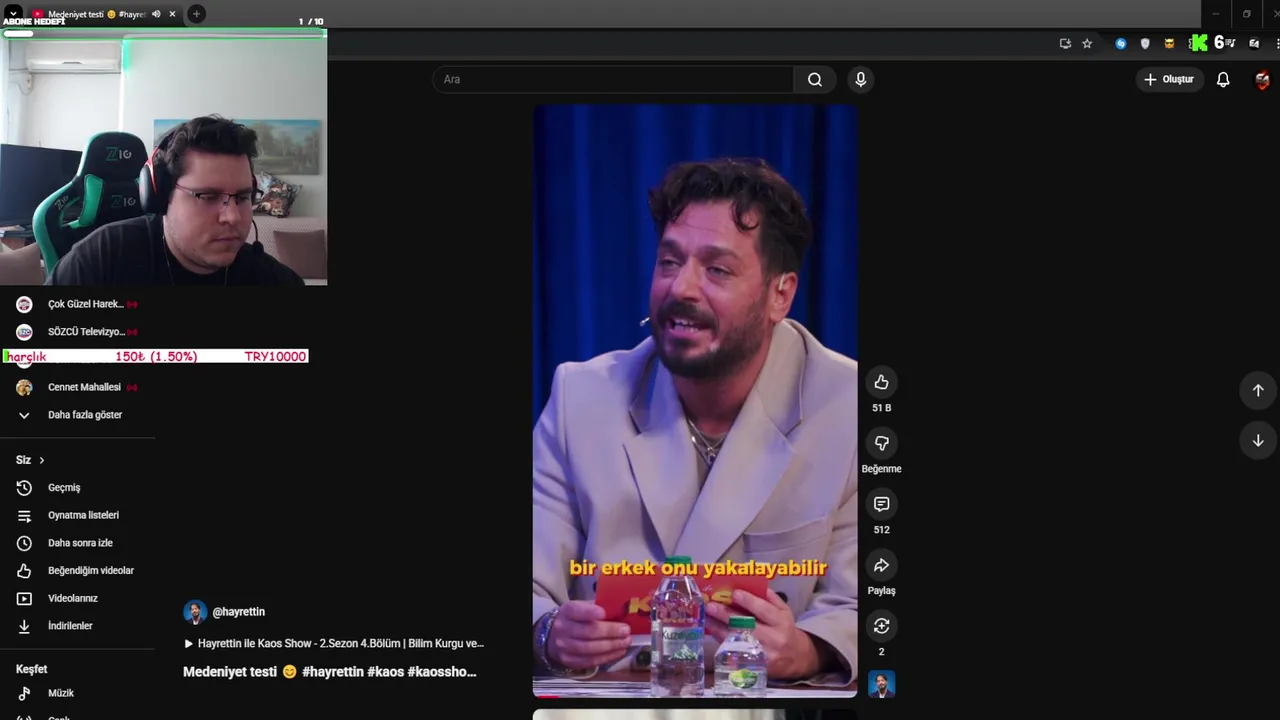Open the @hayrettin channel link
Screen dimensions: 1280x720
click(239, 612)
